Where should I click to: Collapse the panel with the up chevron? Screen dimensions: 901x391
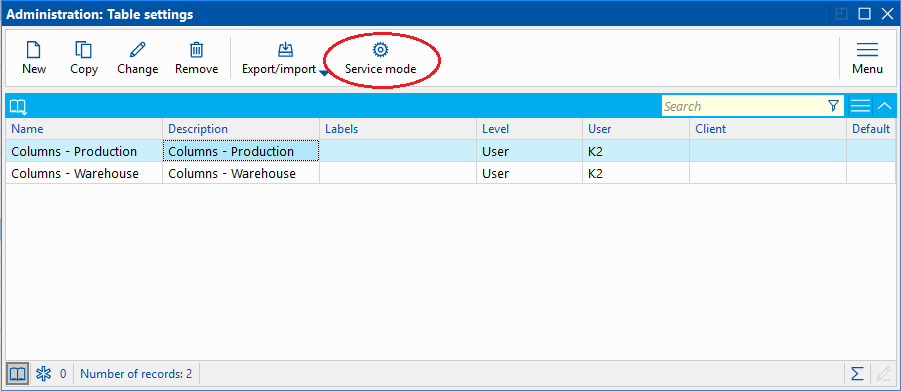[x=885, y=106]
